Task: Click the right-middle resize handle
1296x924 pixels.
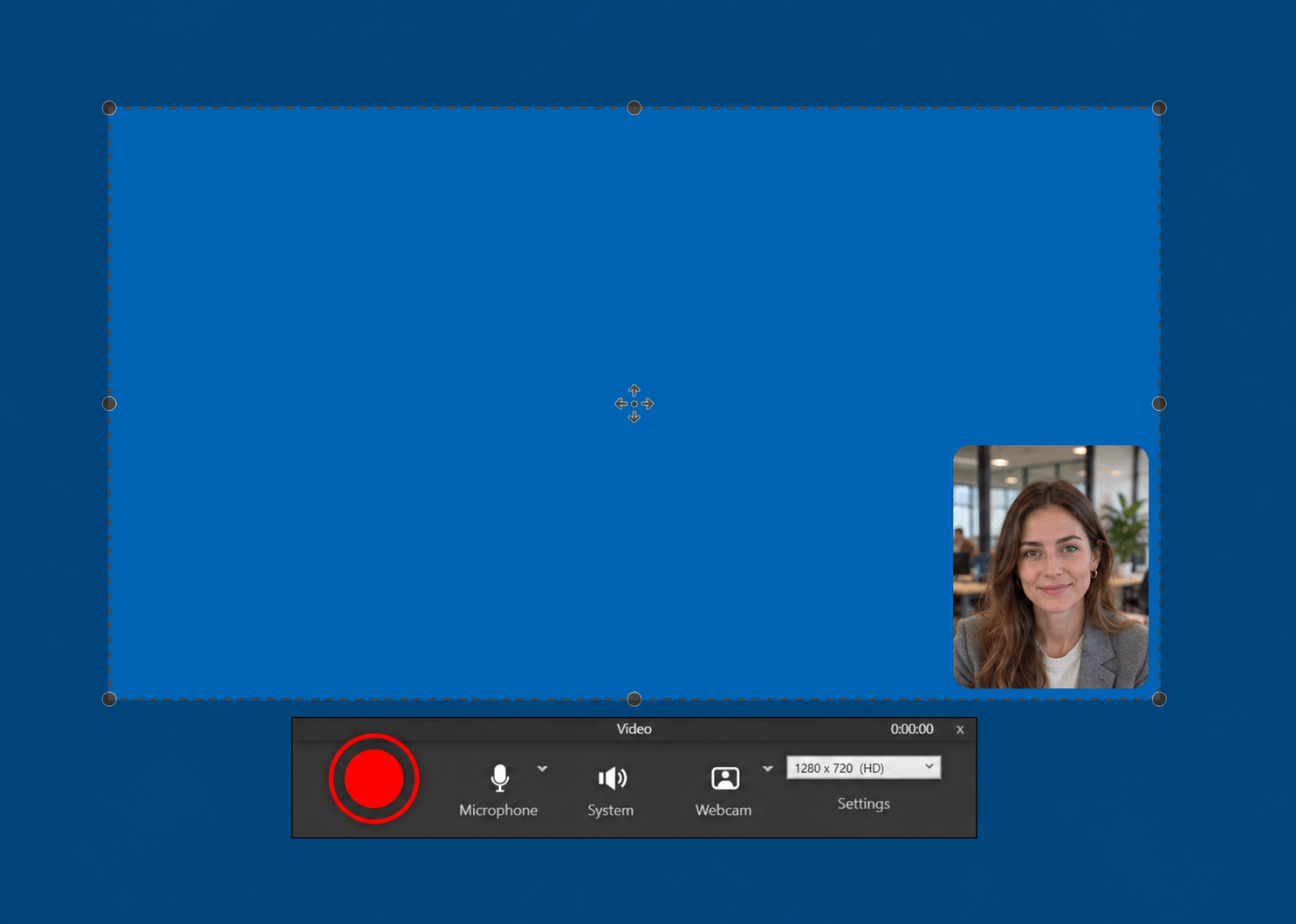Action: 1159,404
